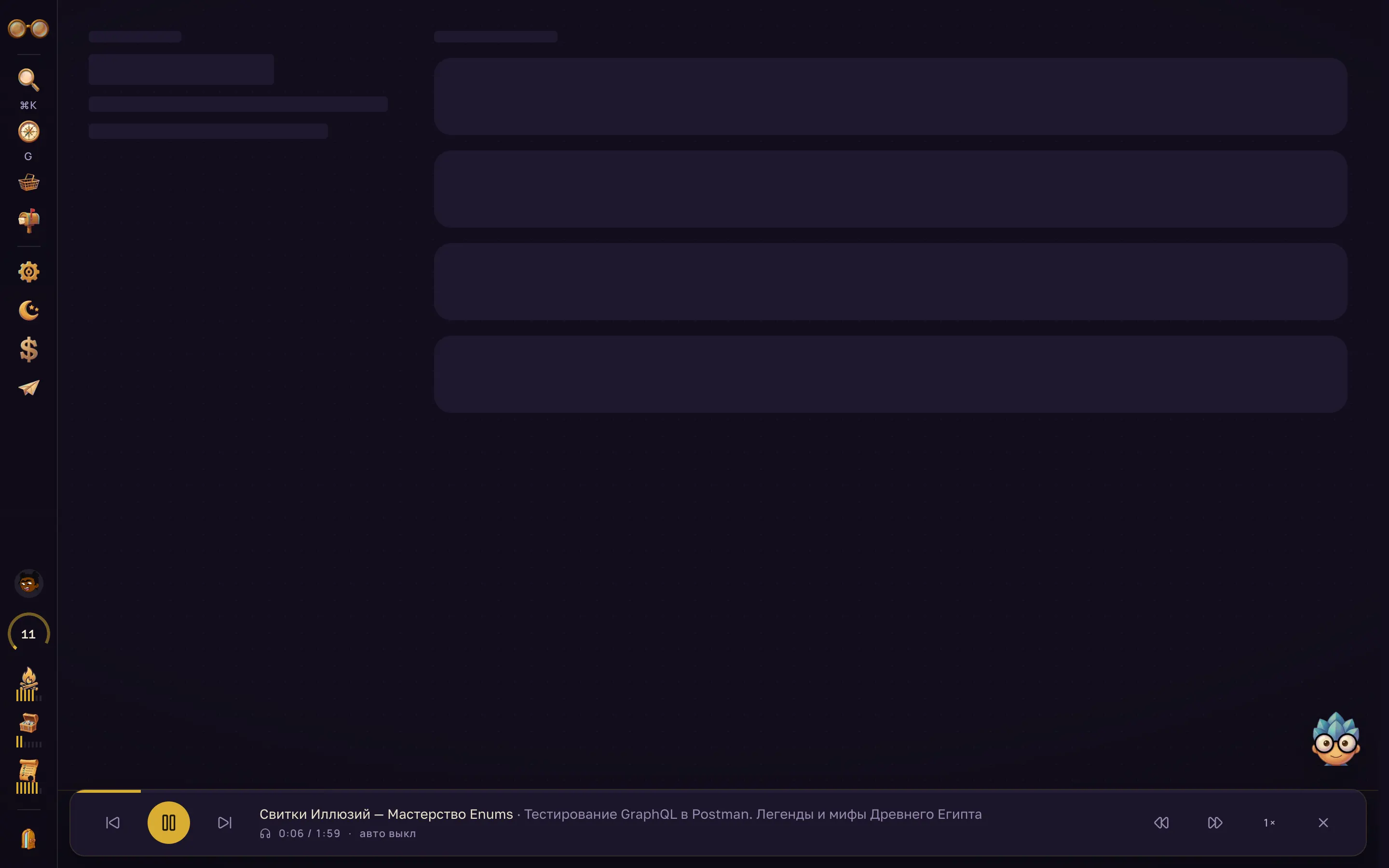Click the headphones icon in player

click(x=265, y=834)
